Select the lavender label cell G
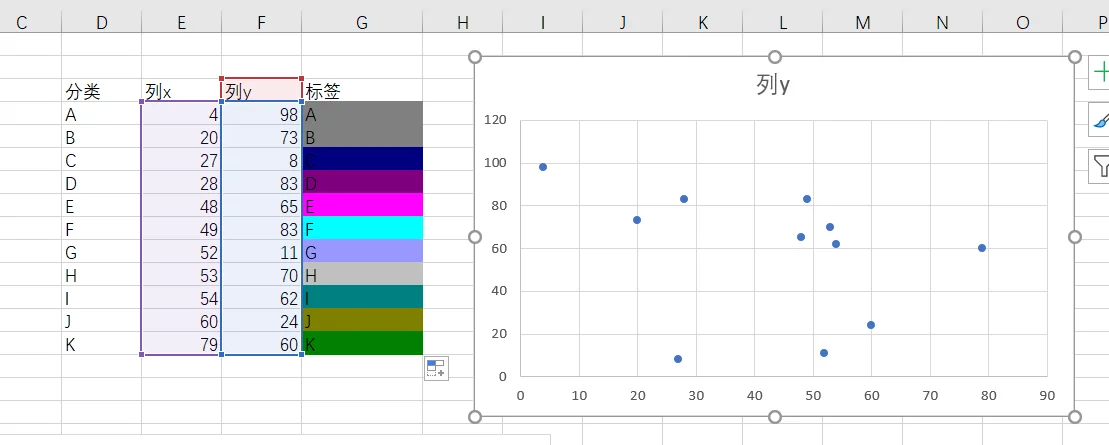Viewport: 1109px width, 445px height. click(x=362, y=251)
